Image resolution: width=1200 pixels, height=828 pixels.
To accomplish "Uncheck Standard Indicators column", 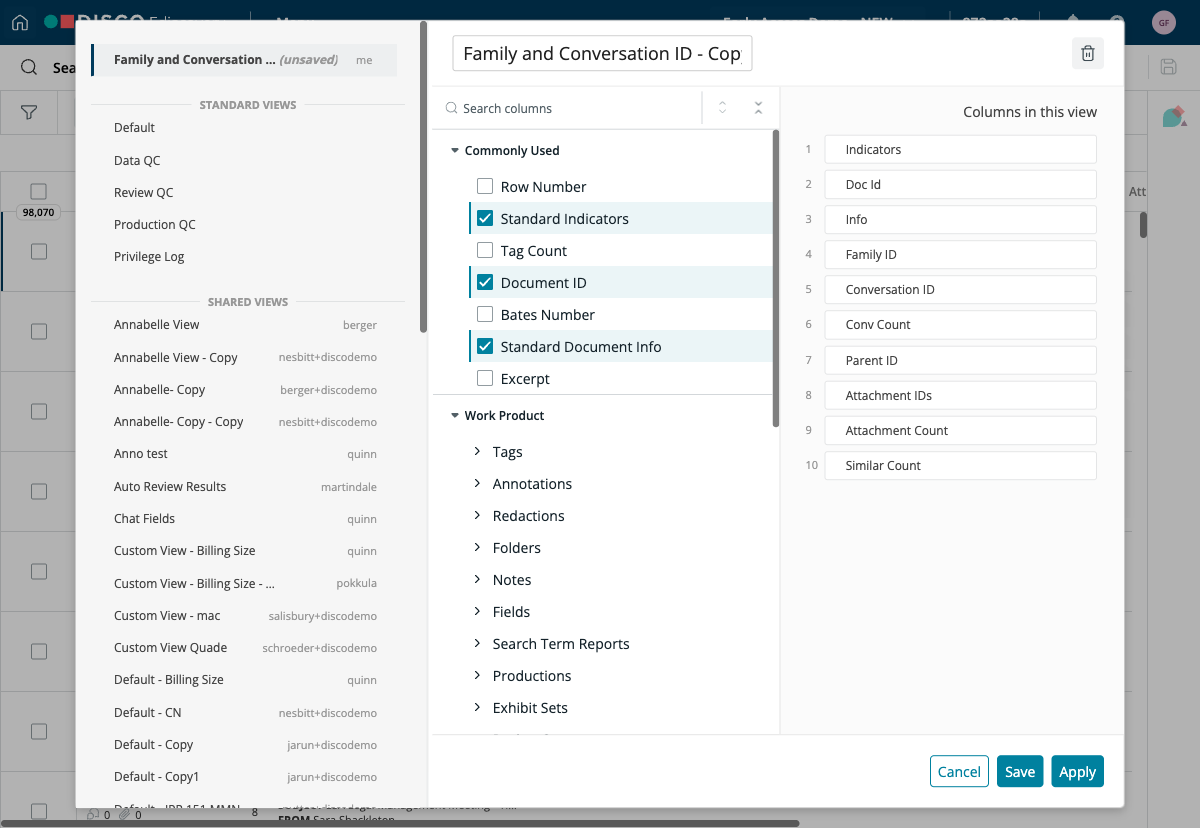I will click(485, 218).
